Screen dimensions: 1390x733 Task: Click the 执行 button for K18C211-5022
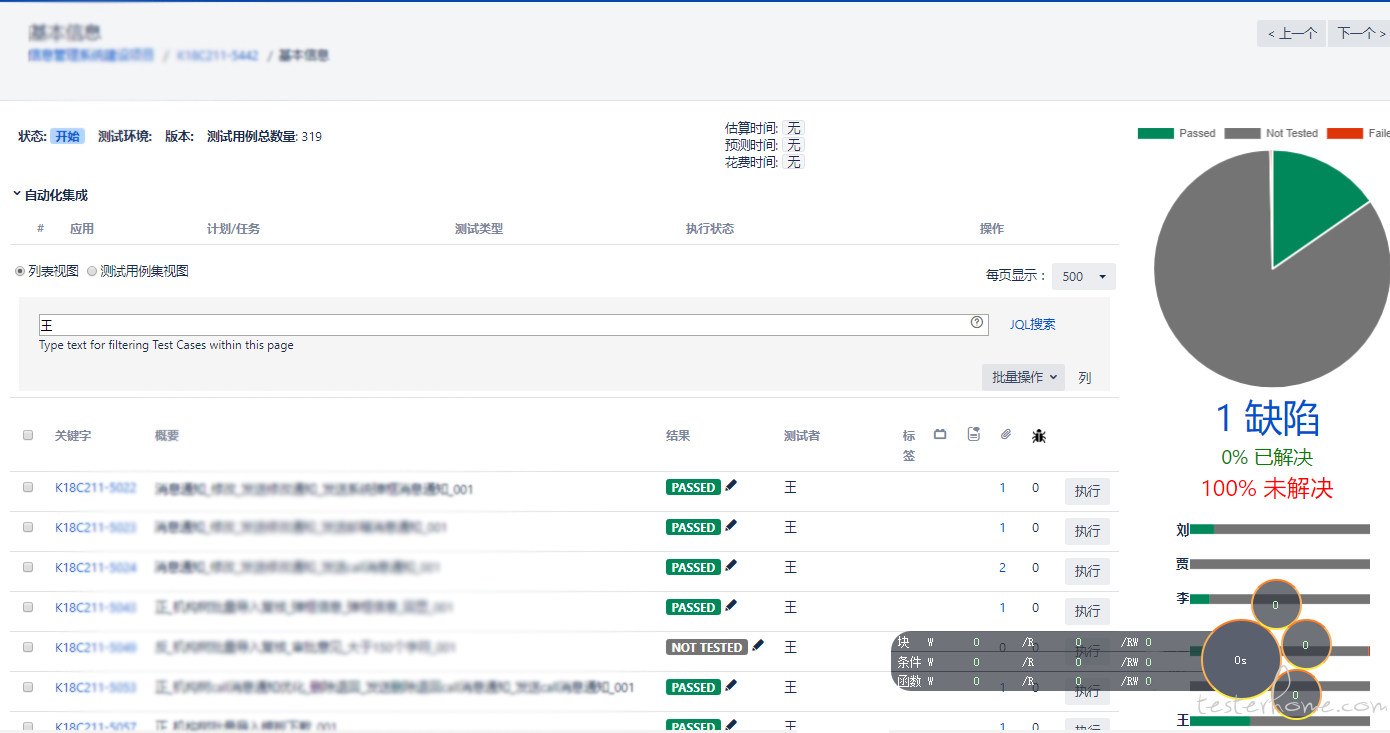[x=1087, y=491]
